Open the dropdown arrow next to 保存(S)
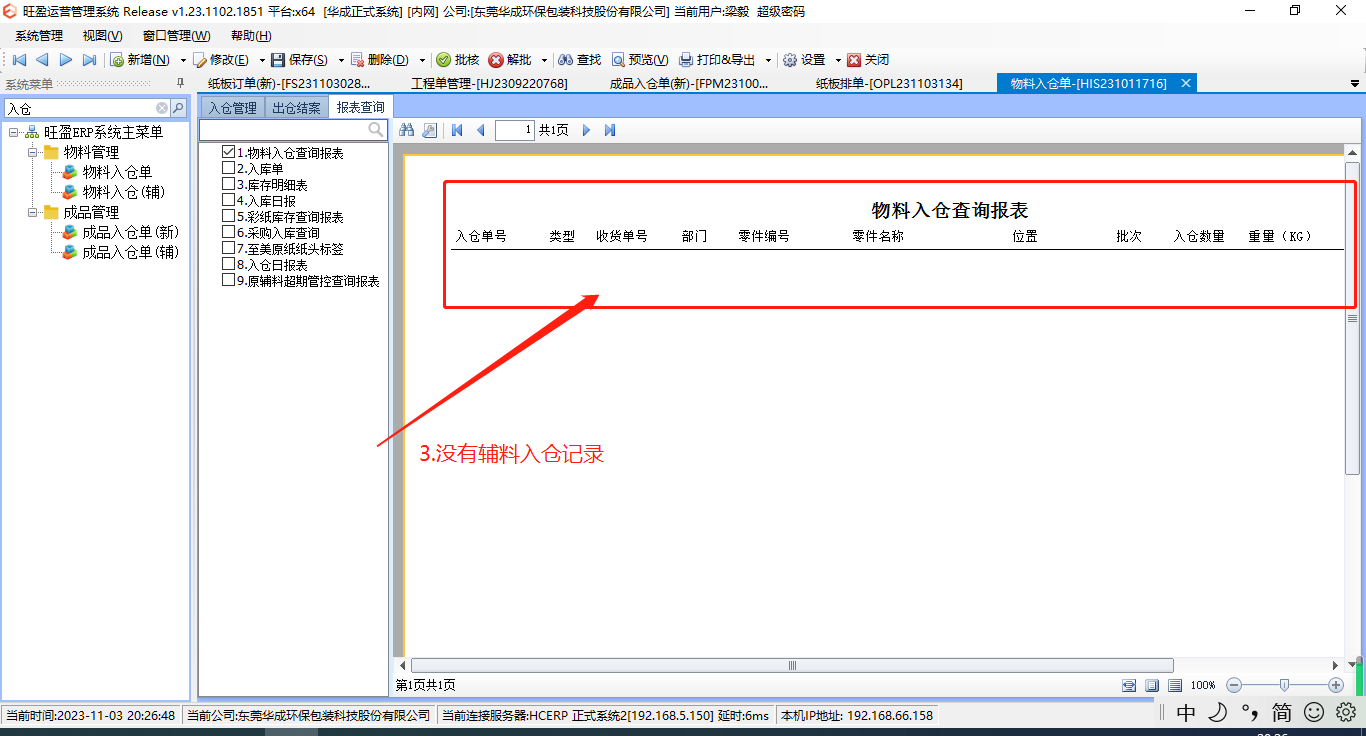 [341, 60]
